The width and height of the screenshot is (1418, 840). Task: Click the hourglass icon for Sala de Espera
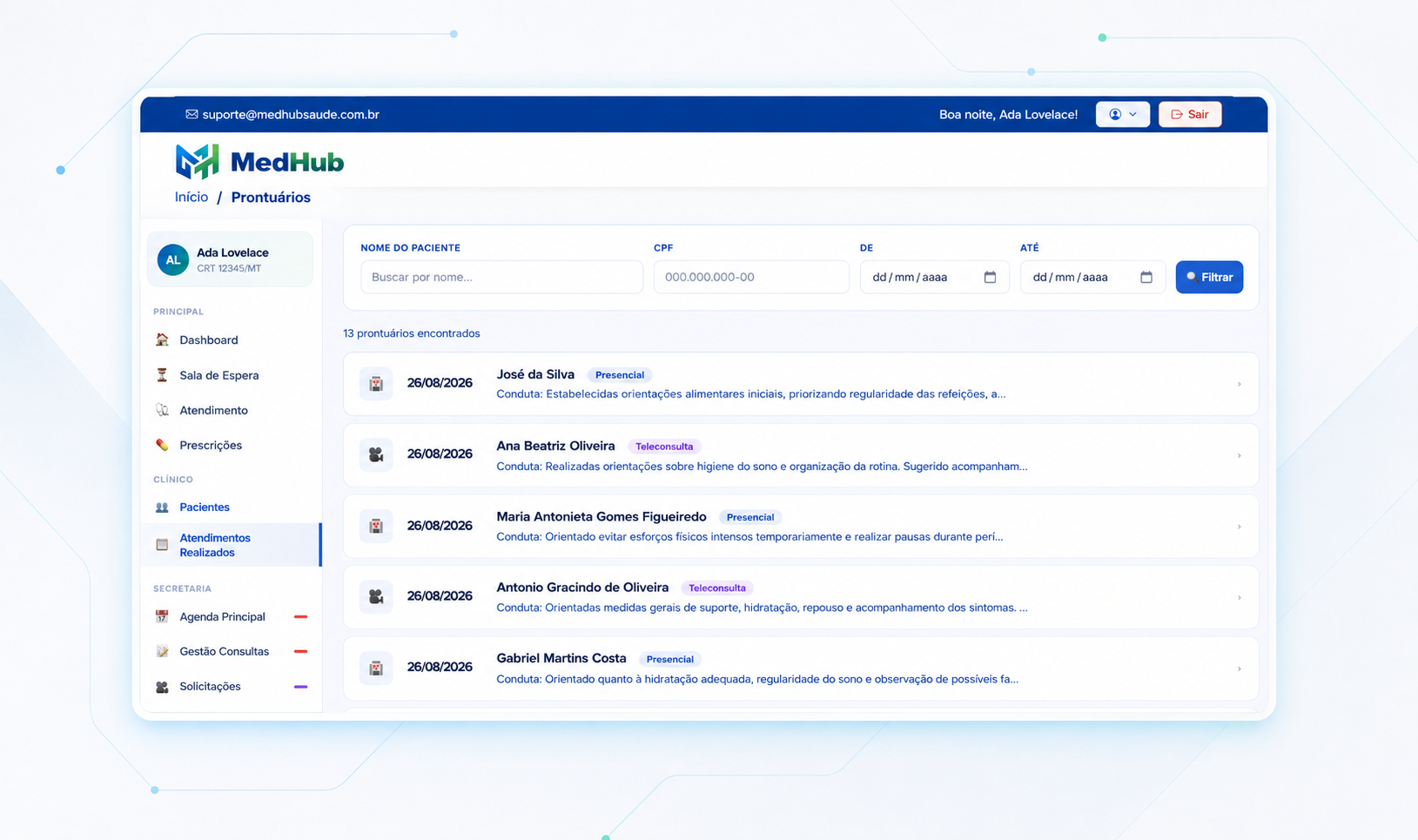point(162,375)
